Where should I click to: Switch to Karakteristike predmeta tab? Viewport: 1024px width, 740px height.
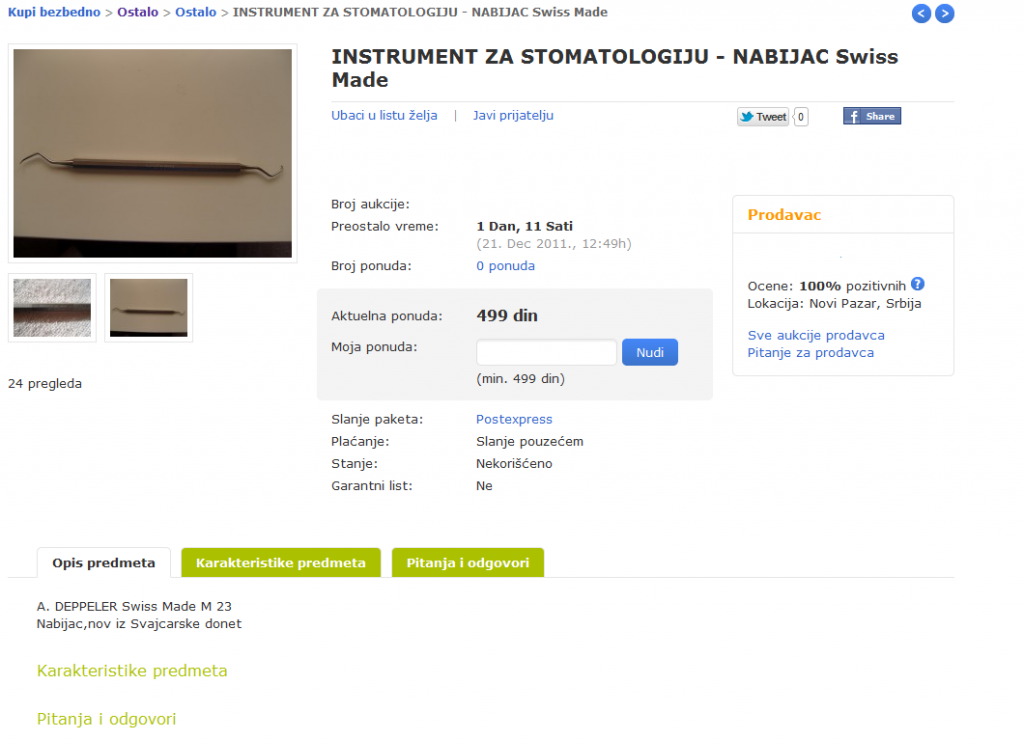(281, 562)
